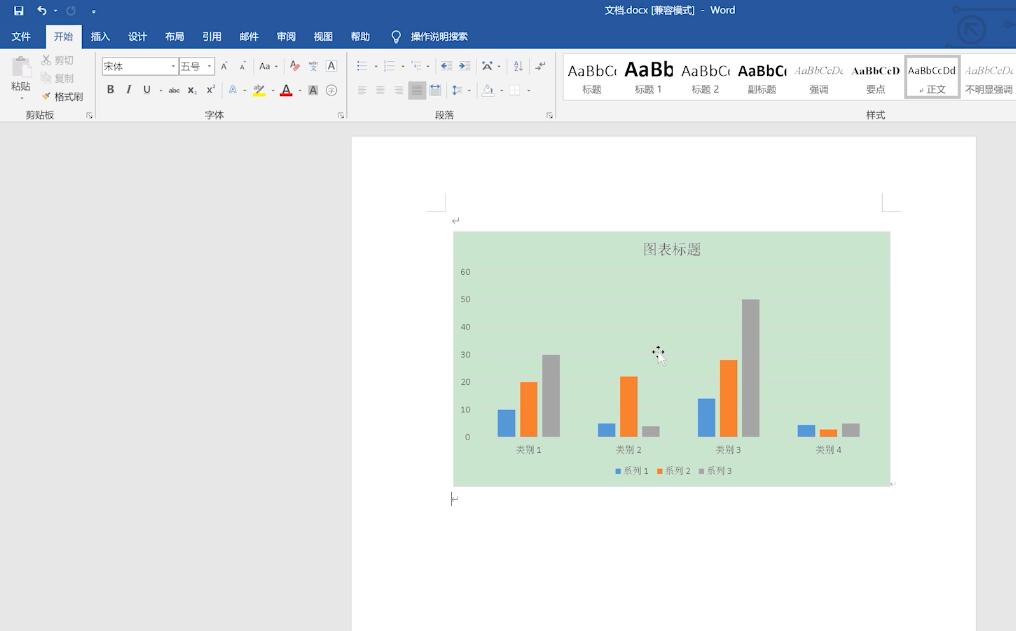
Task: Toggle Underline formatting
Action: (146, 90)
